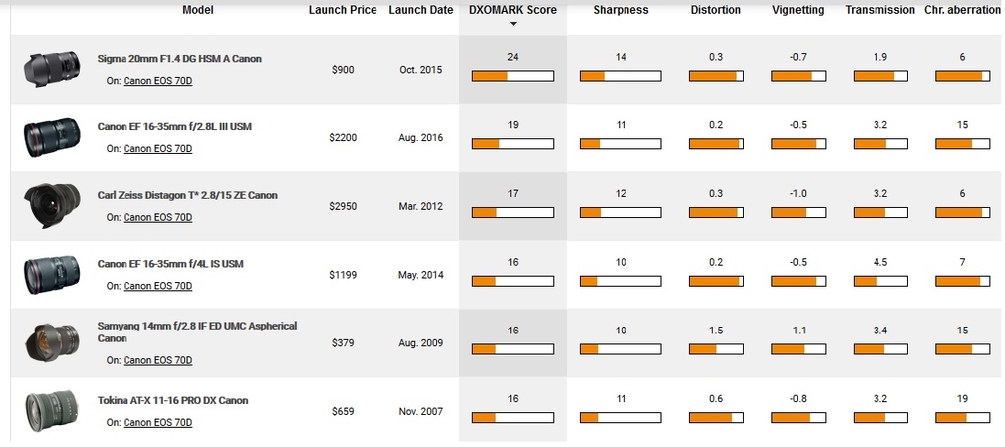Click DXOMARK Score column header text
The image size is (1005, 447).
[x=513, y=10]
